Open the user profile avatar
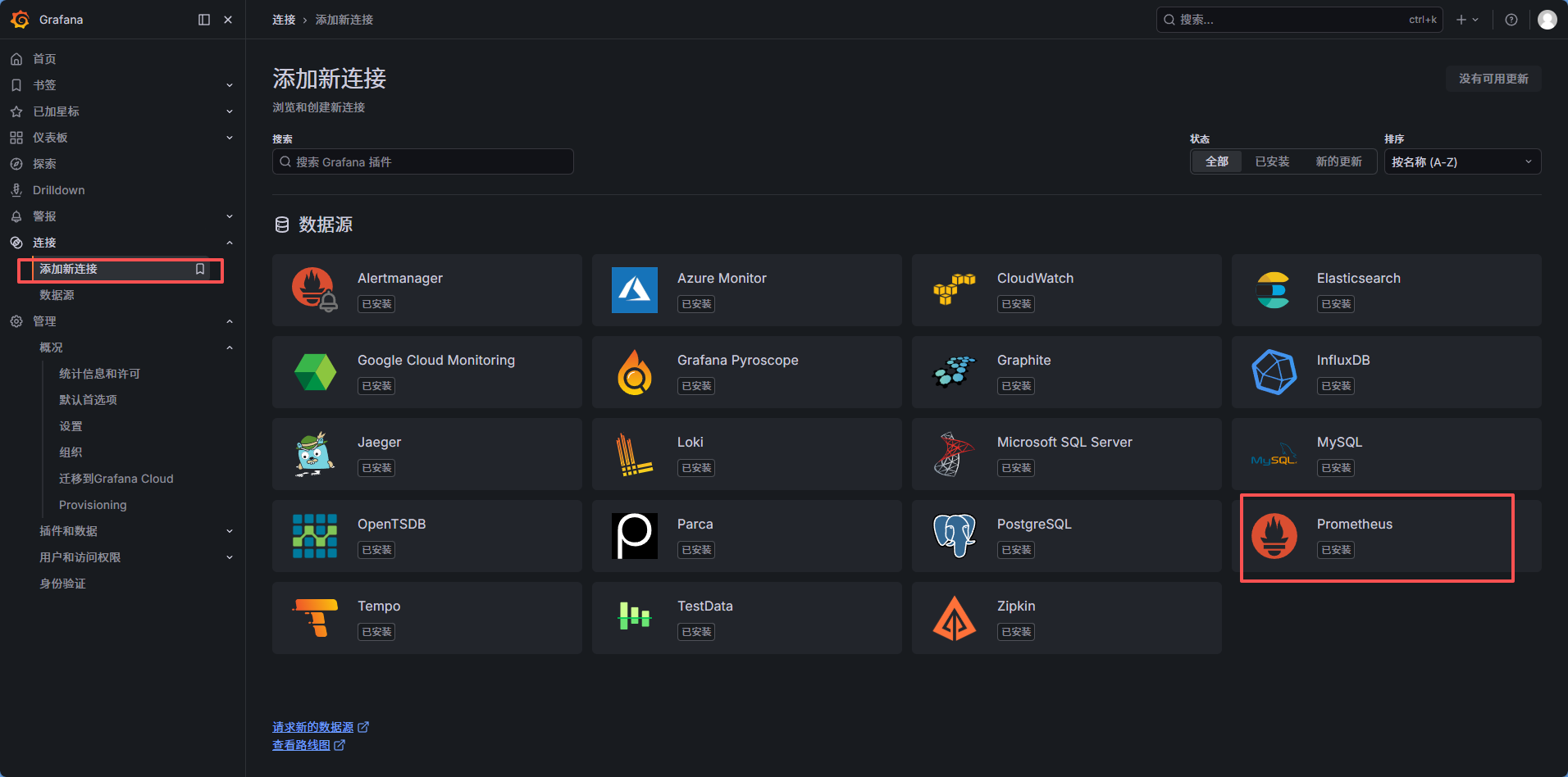This screenshot has height=777, width=1568. tap(1547, 20)
